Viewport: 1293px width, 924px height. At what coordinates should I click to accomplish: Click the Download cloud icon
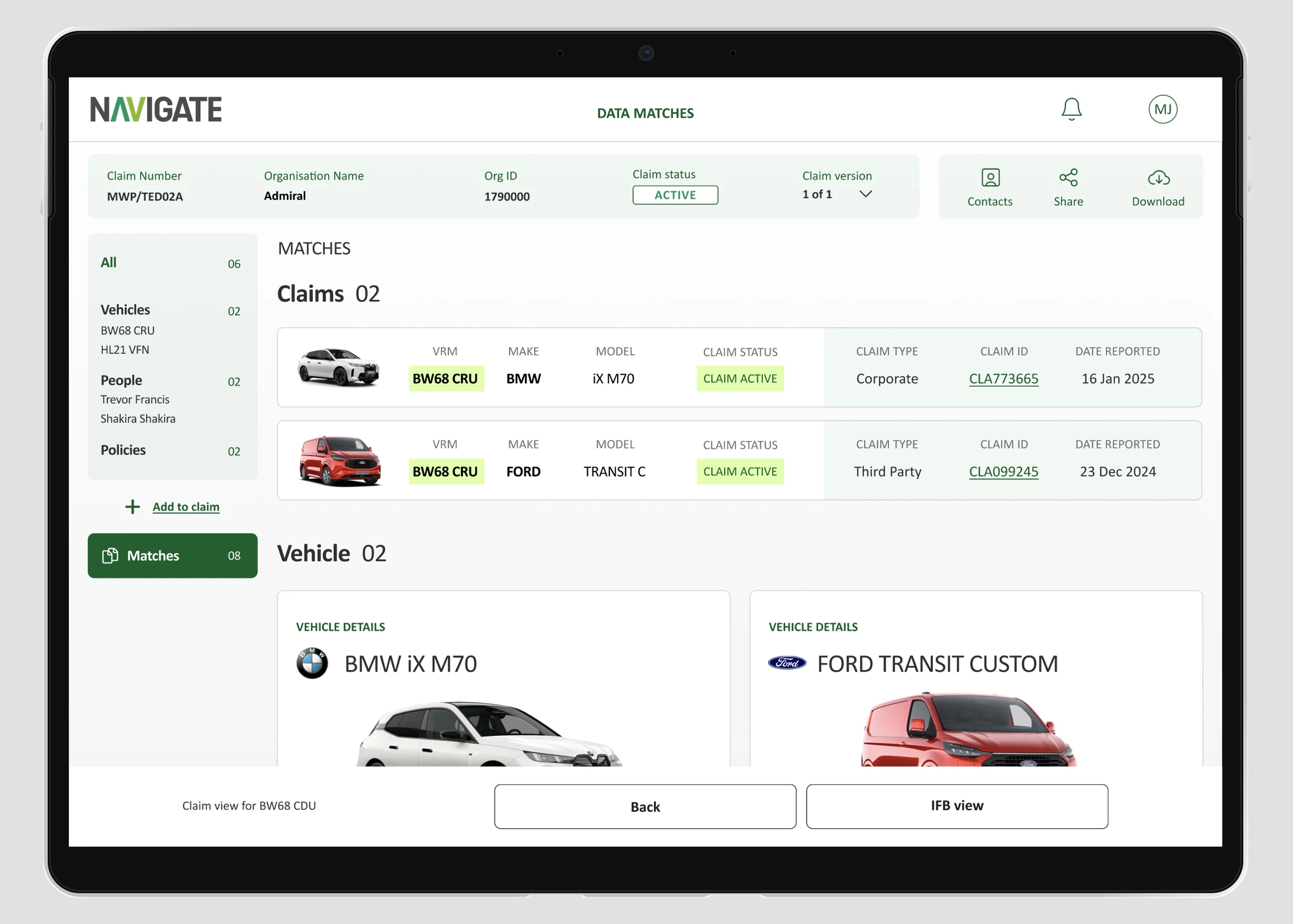pyautogui.click(x=1158, y=178)
